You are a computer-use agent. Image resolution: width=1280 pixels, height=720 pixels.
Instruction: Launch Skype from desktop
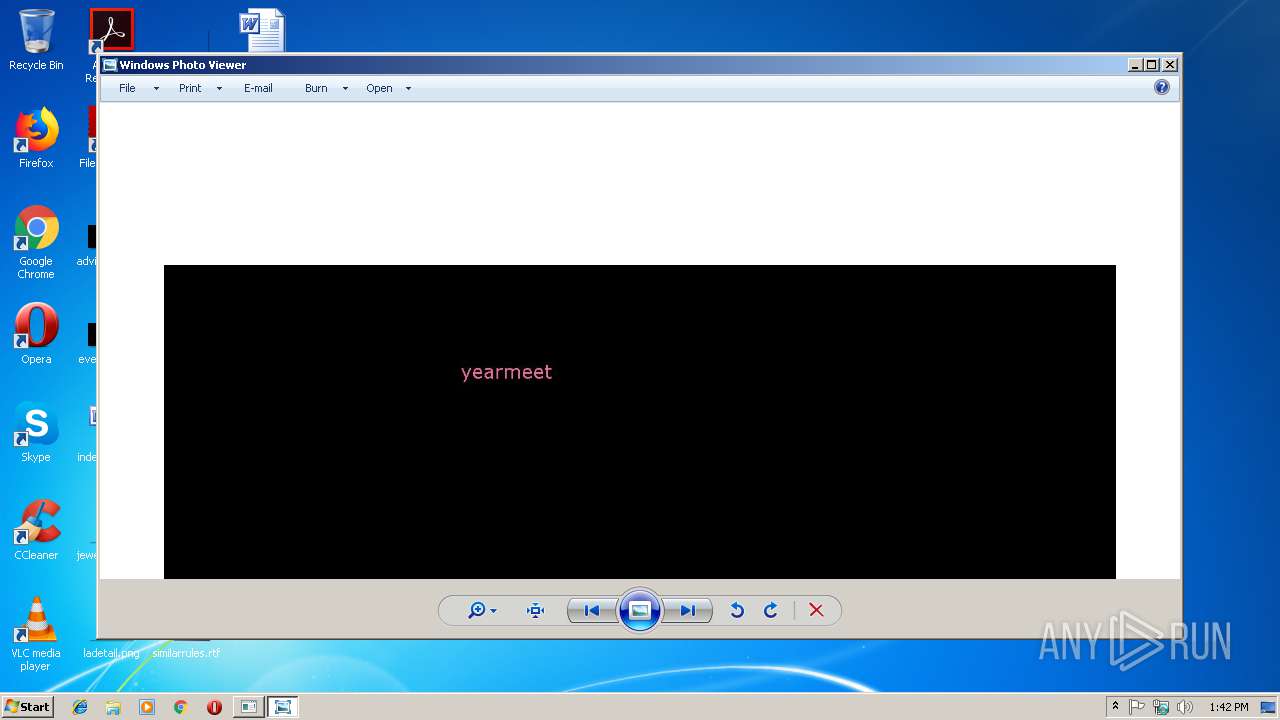(36, 431)
